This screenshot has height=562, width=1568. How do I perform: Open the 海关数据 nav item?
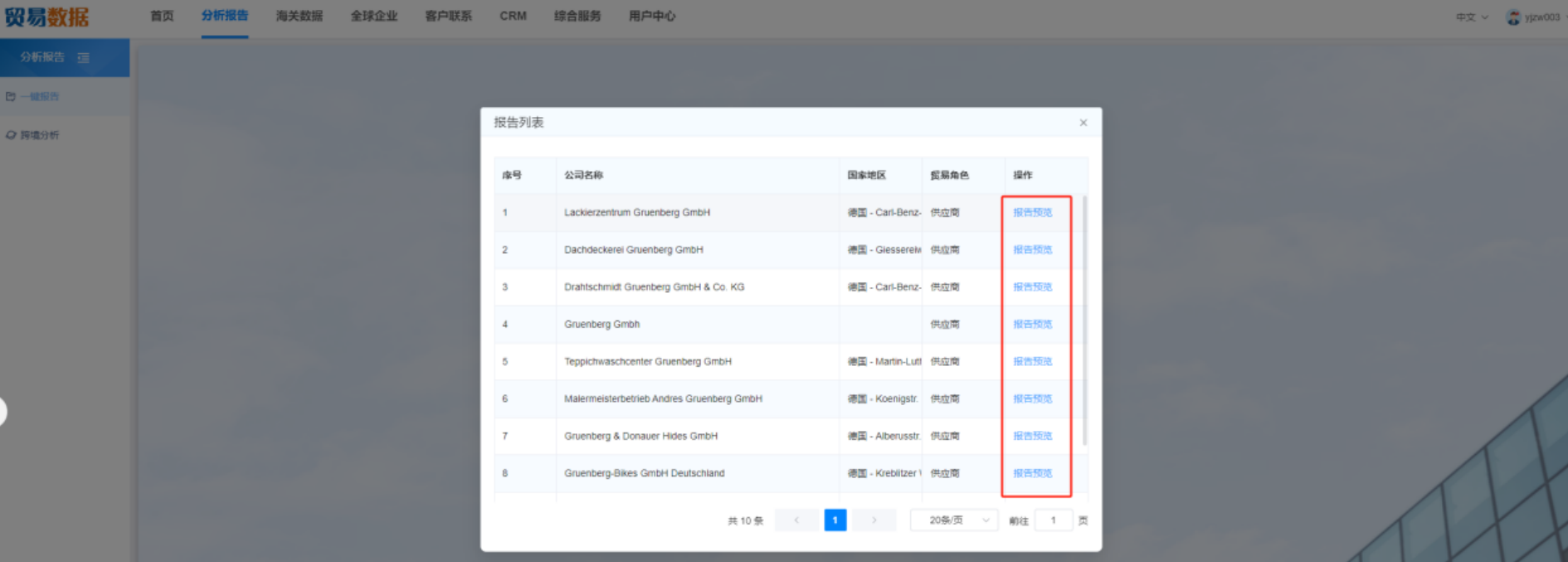click(299, 16)
